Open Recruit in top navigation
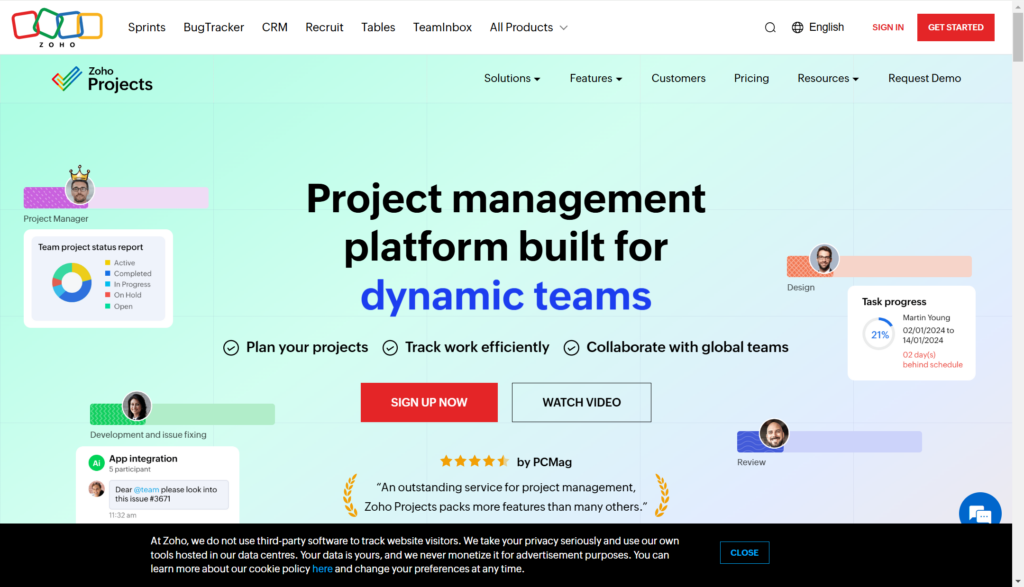The height and width of the screenshot is (587, 1024). click(x=324, y=27)
